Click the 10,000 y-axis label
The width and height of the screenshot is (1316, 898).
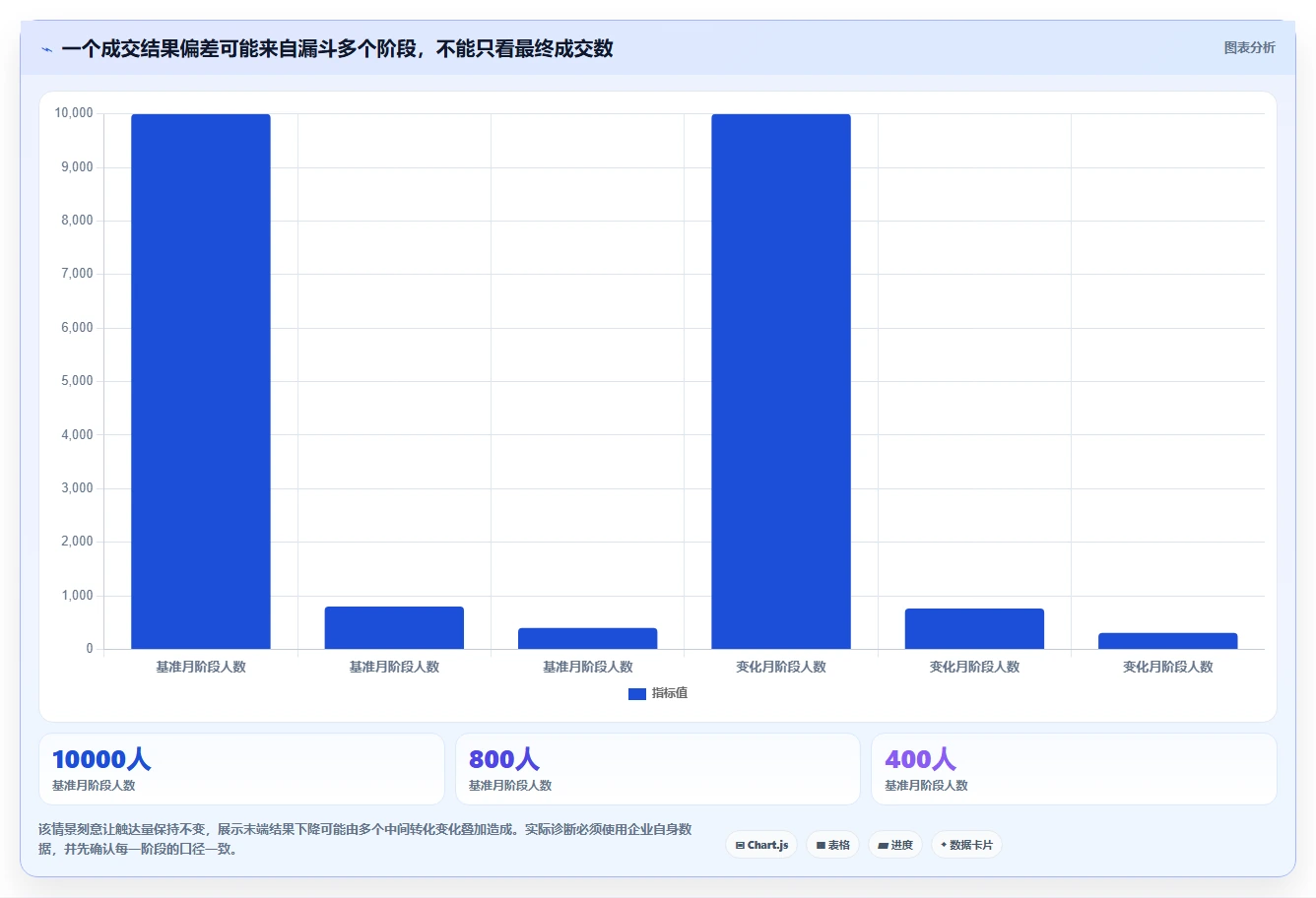pyautogui.click(x=74, y=113)
